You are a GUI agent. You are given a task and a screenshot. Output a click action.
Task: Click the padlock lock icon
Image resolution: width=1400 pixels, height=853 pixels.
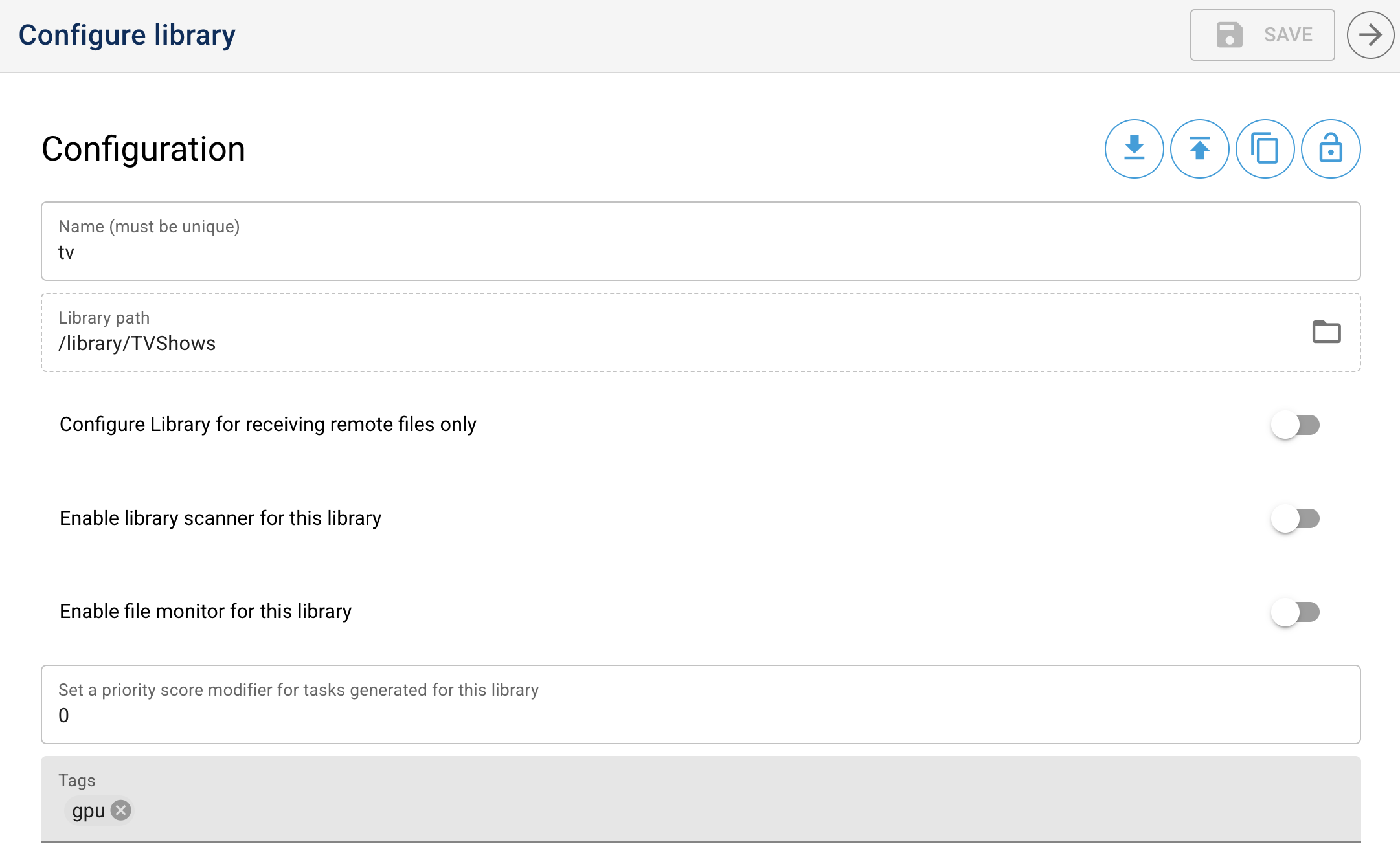pos(1330,149)
